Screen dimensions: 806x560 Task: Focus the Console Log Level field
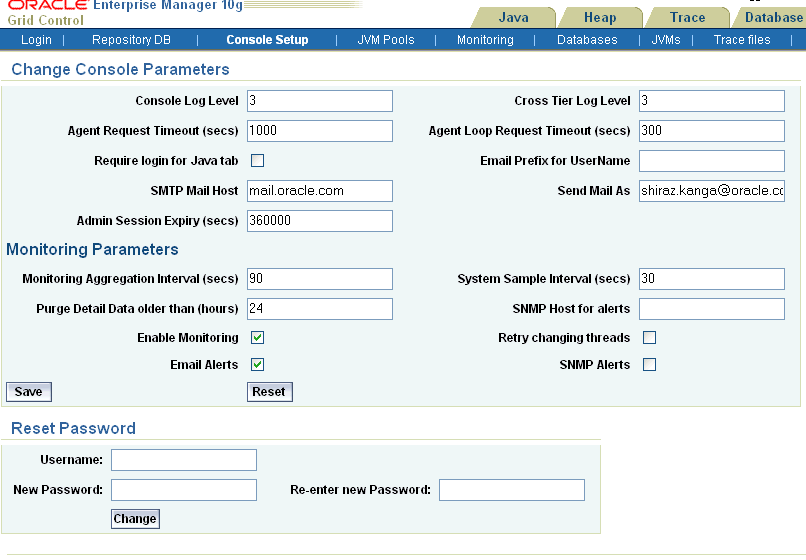point(320,101)
